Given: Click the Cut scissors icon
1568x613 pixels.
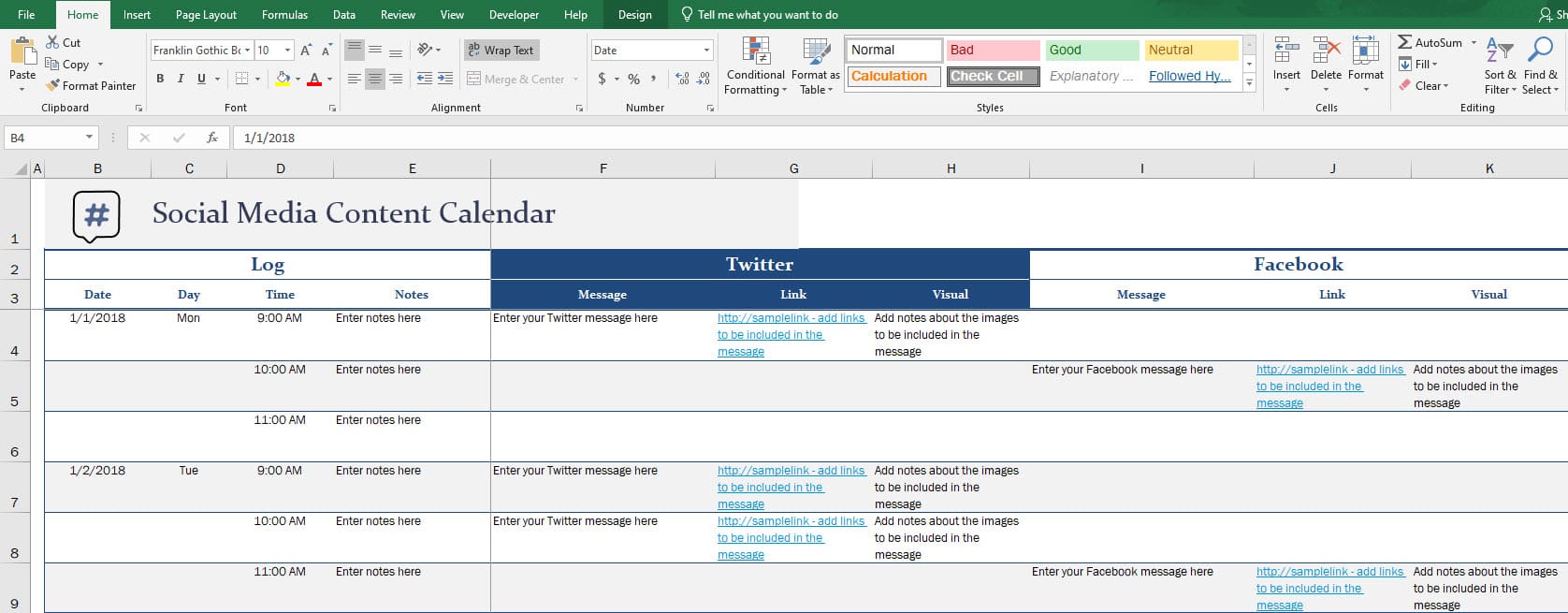Looking at the screenshot, I should (52, 43).
